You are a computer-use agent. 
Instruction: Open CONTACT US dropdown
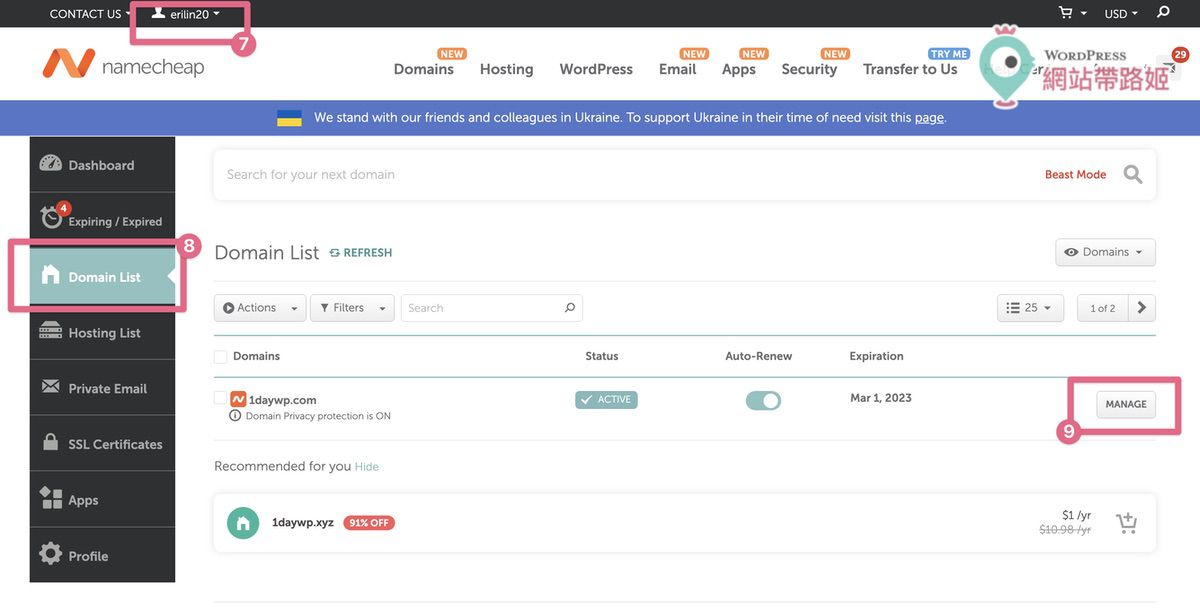click(x=90, y=14)
